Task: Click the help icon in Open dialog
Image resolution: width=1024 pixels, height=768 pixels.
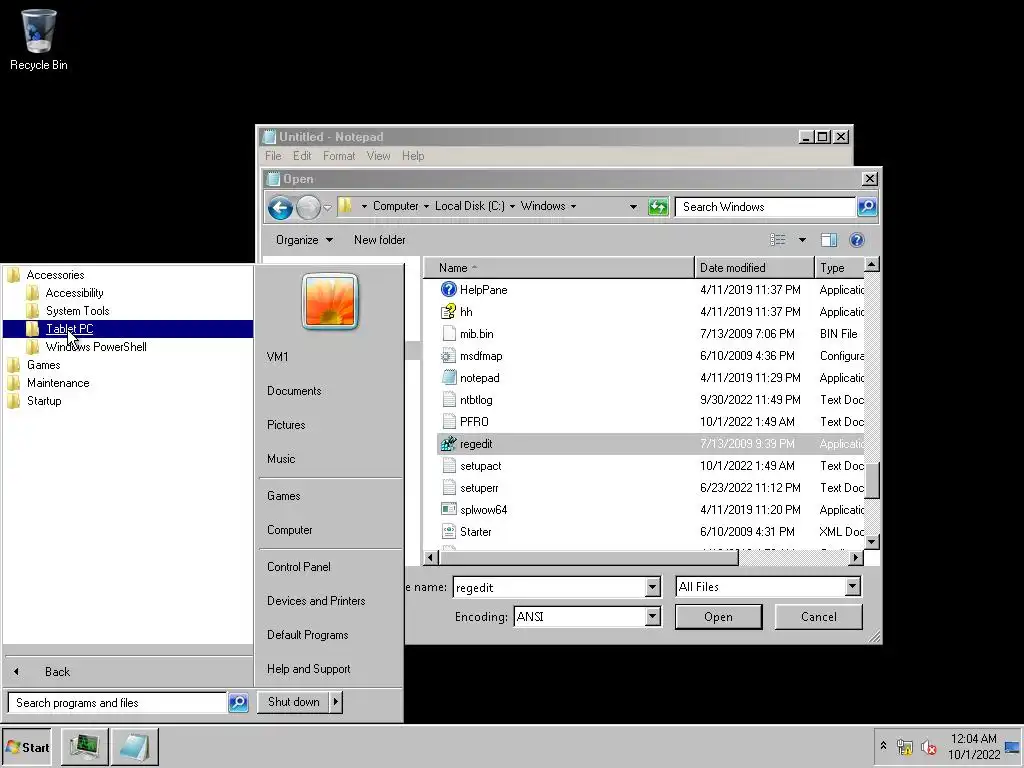Action: [857, 240]
